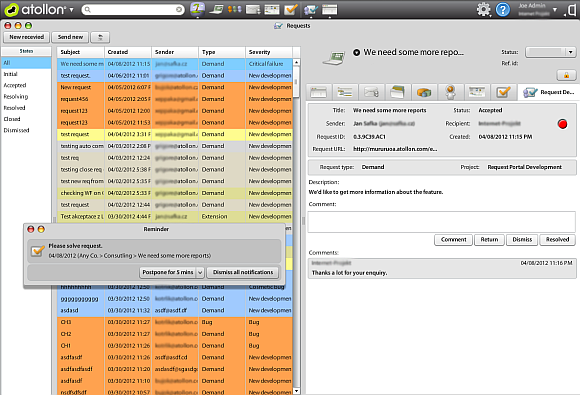Click the laptop project icon in detail header

click(x=334, y=58)
